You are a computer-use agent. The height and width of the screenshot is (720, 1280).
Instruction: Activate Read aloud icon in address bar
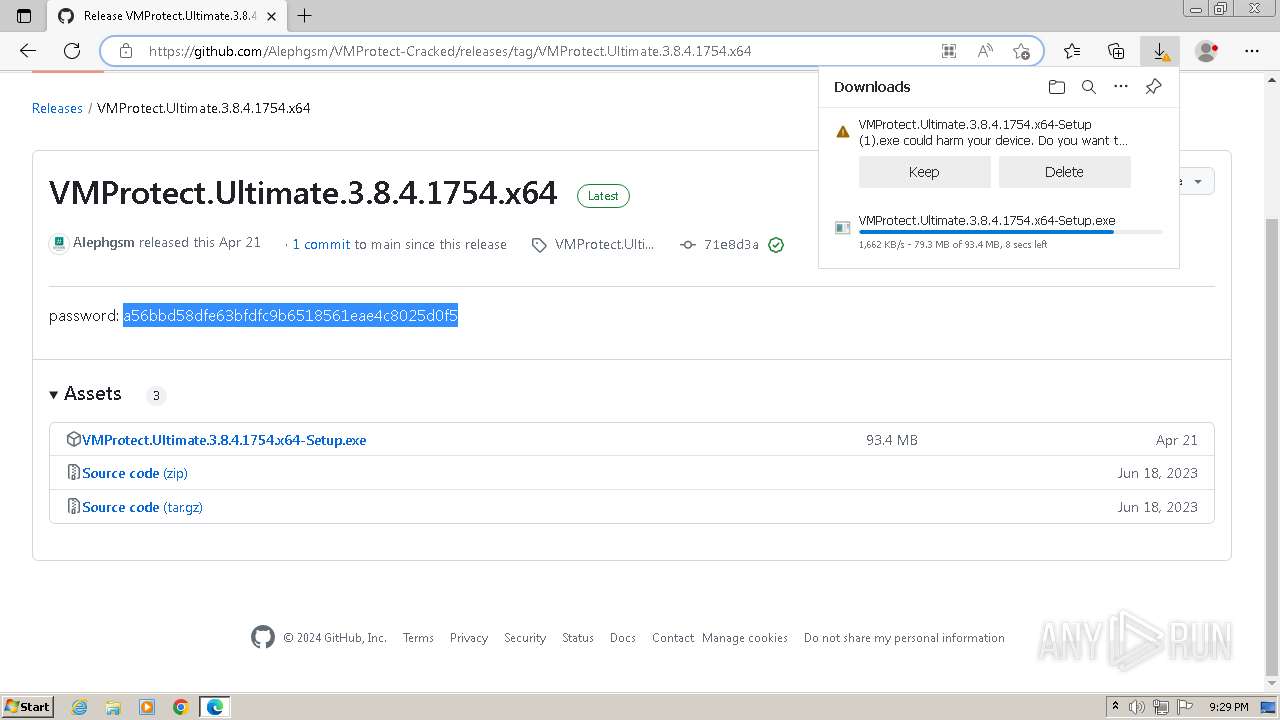(985, 51)
